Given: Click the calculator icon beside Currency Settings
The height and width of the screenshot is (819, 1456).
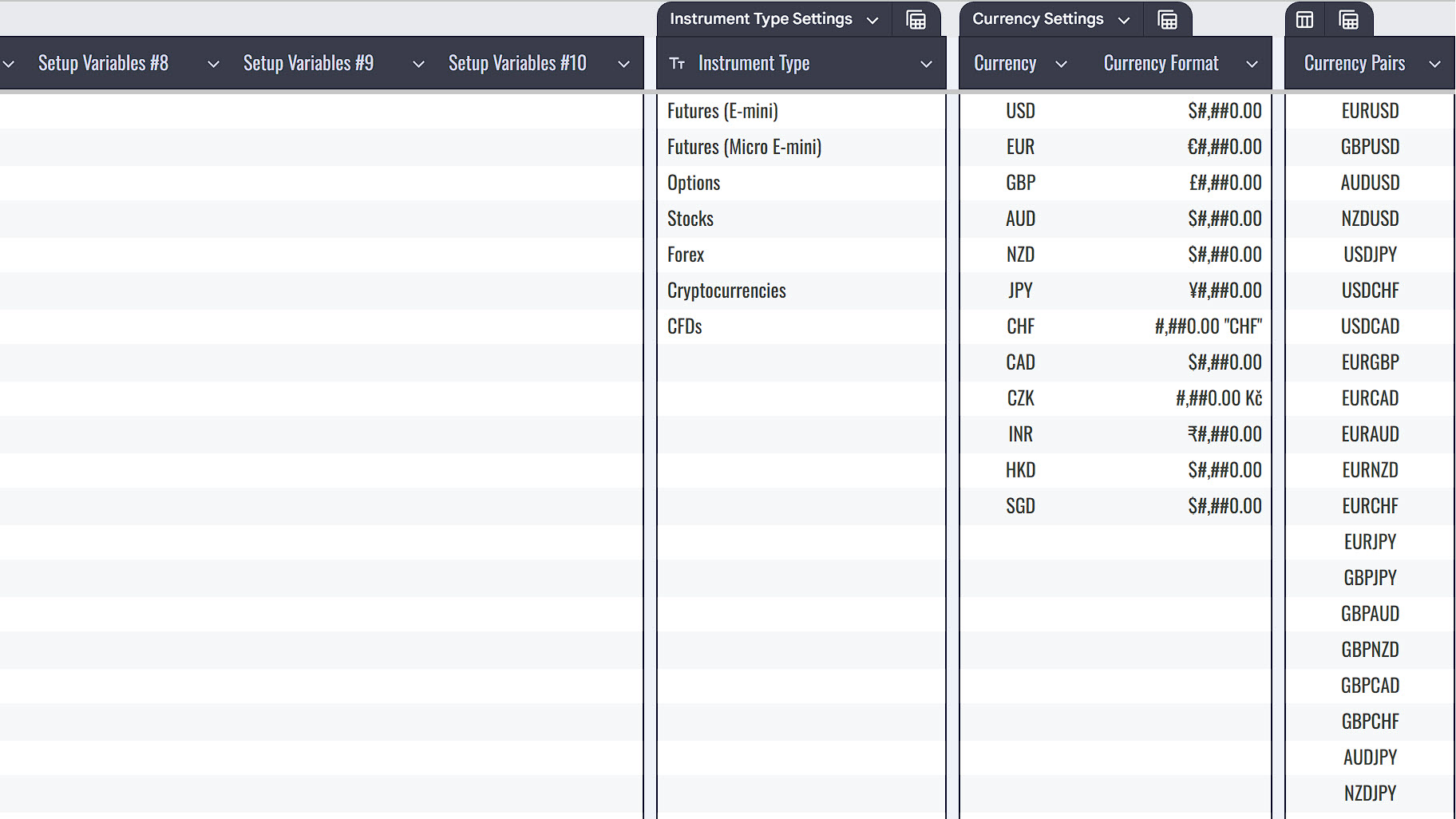Looking at the screenshot, I should [x=1167, y=20].
